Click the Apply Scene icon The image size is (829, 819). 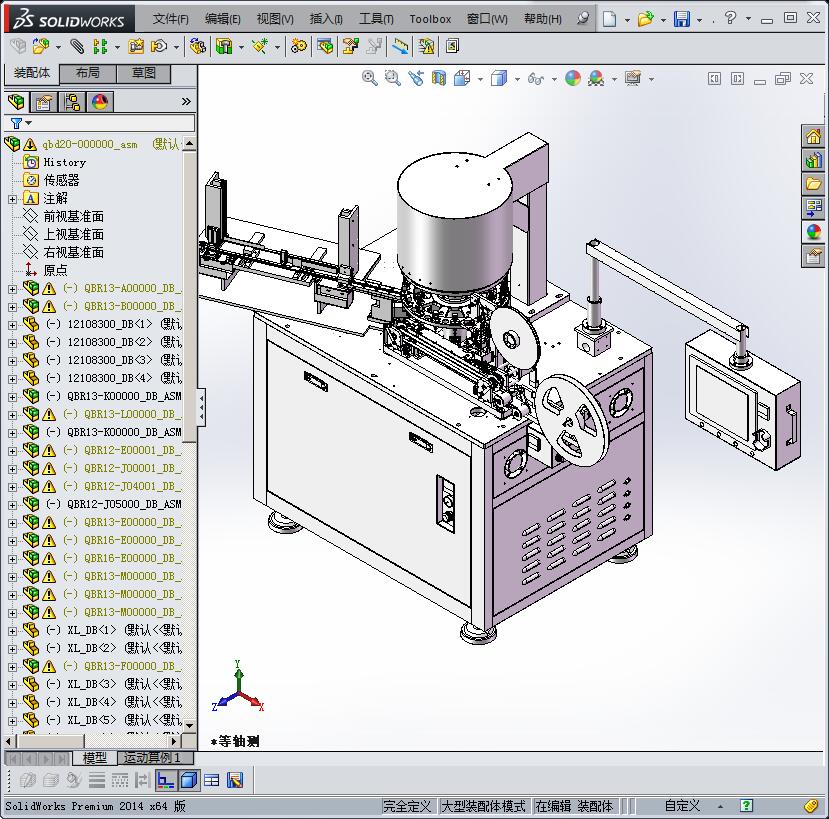596,79
